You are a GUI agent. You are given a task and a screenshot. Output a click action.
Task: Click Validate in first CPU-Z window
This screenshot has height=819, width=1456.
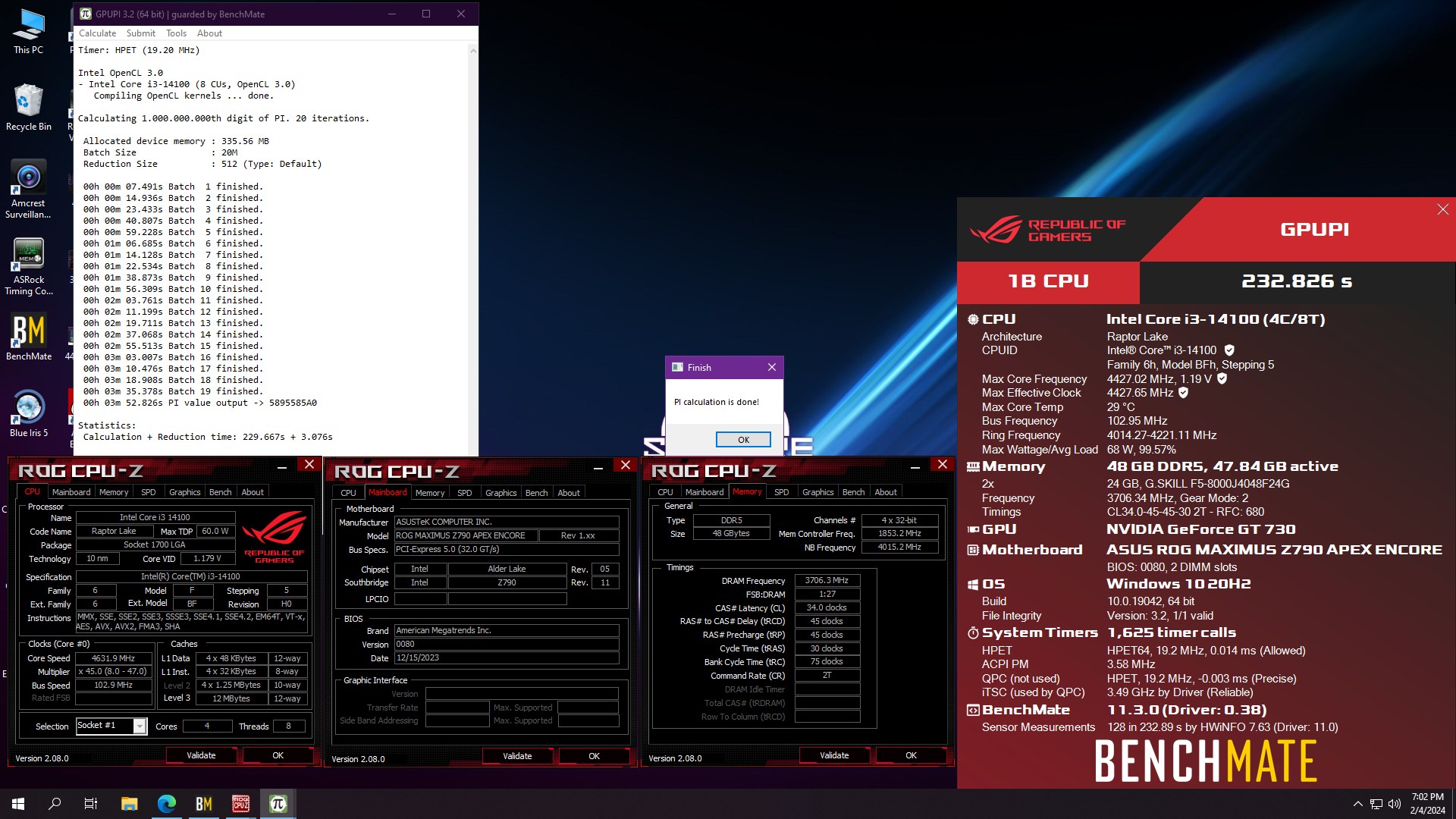coord(201,755)
